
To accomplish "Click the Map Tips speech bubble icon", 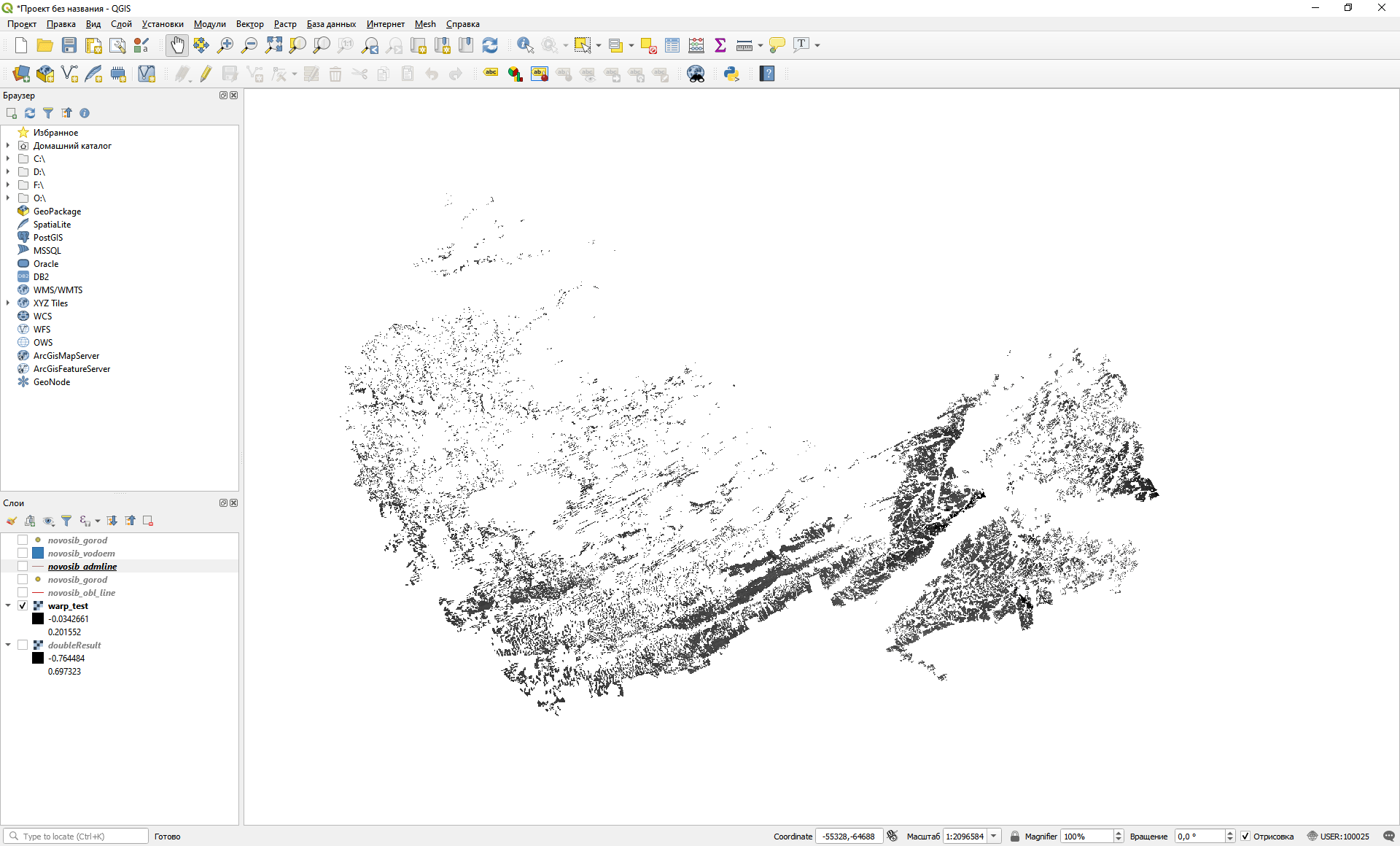I will point(777,45).
